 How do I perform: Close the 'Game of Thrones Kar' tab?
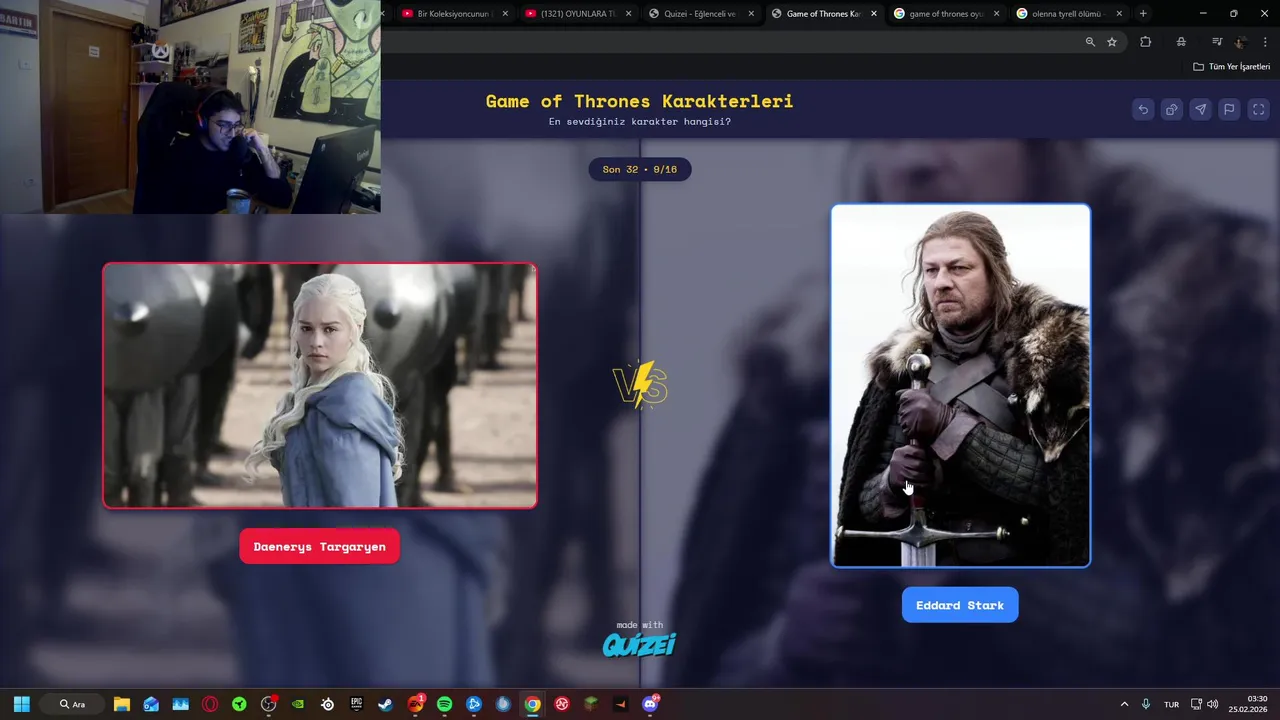[x=874, y=14]
